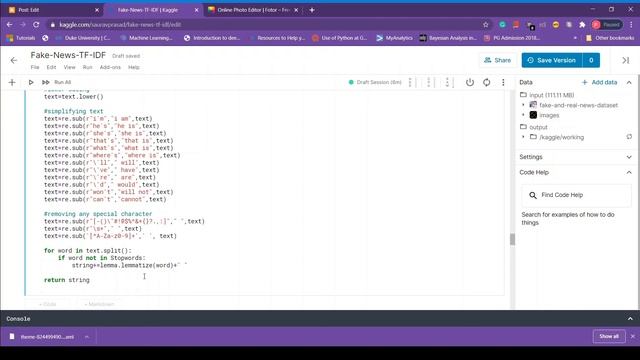Click the Share button
Image resolution: width=640 pixels, height=360 pixels.
point(498,60)
